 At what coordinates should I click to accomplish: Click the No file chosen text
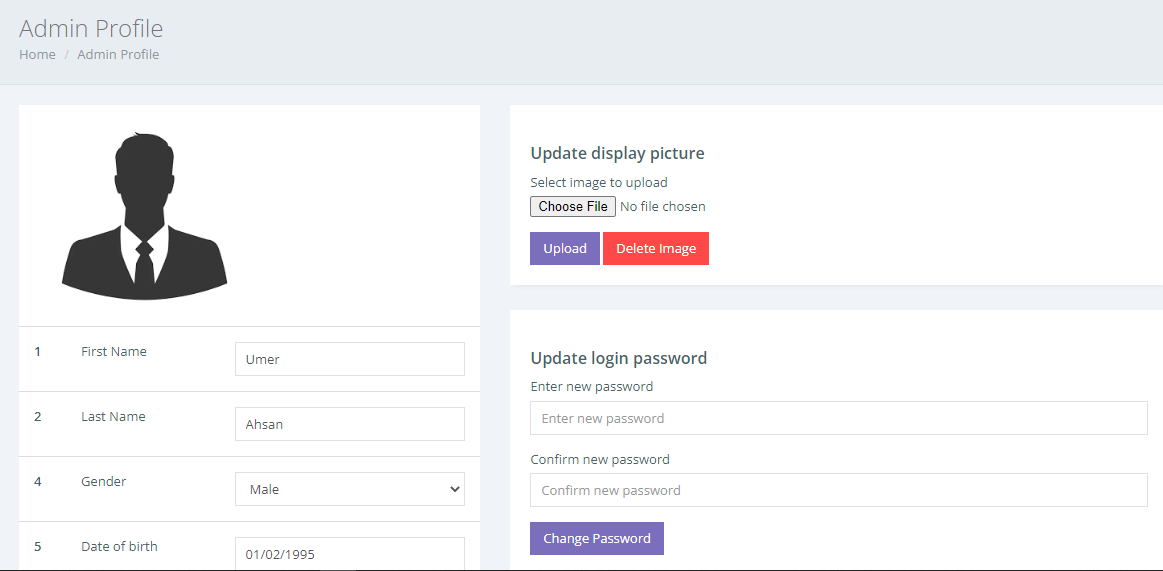pyautogui.click(x=662, y=206)
